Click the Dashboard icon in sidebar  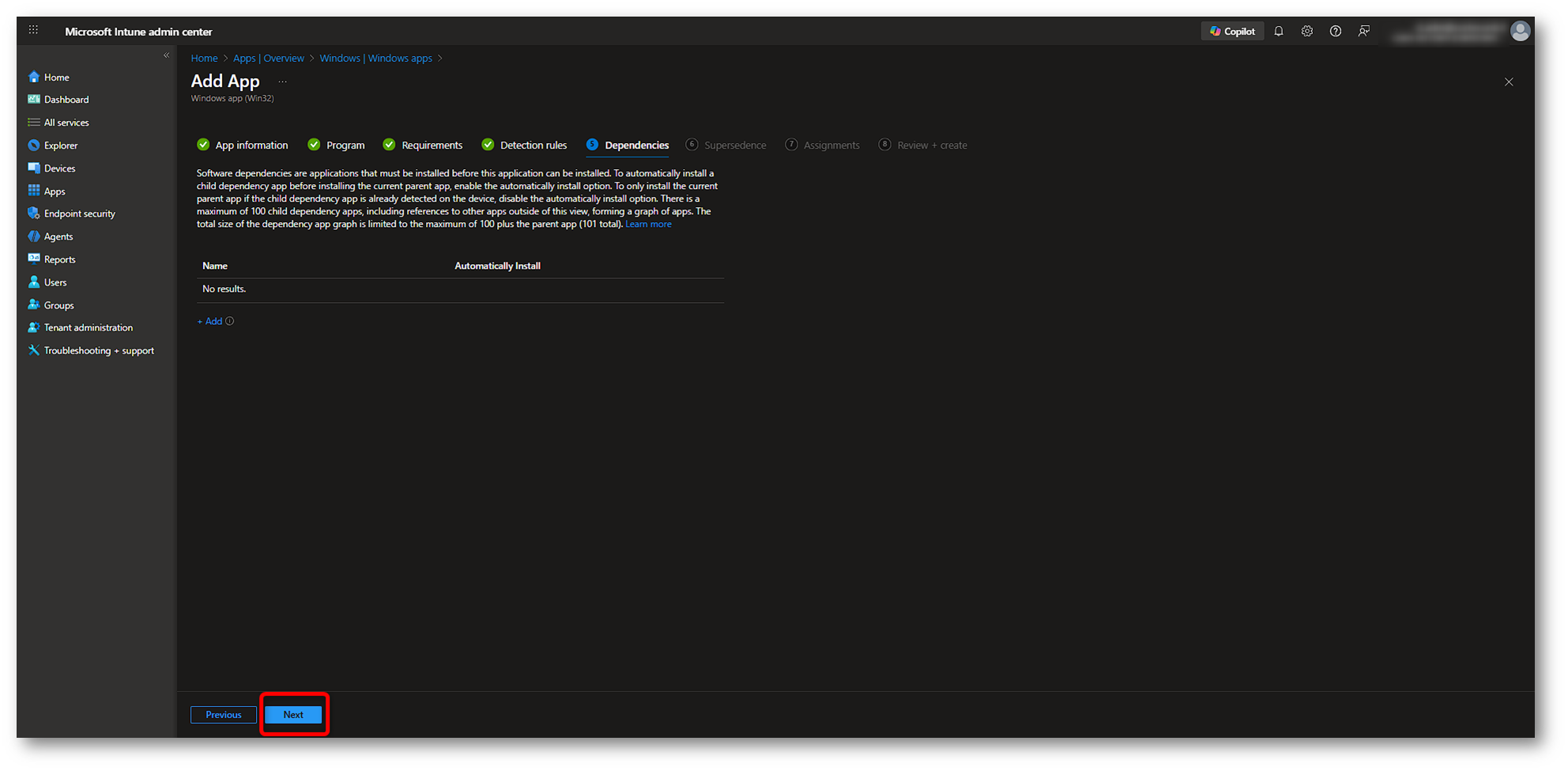click(34, 100)
